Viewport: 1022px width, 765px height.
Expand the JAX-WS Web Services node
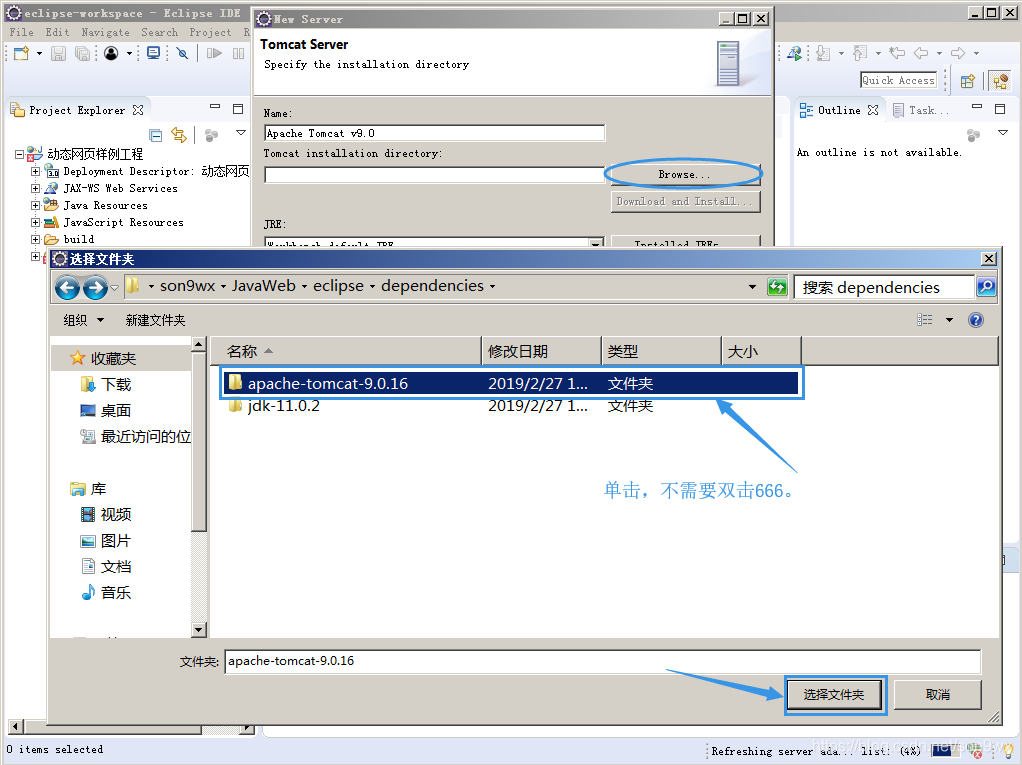(x=36, y=188)
